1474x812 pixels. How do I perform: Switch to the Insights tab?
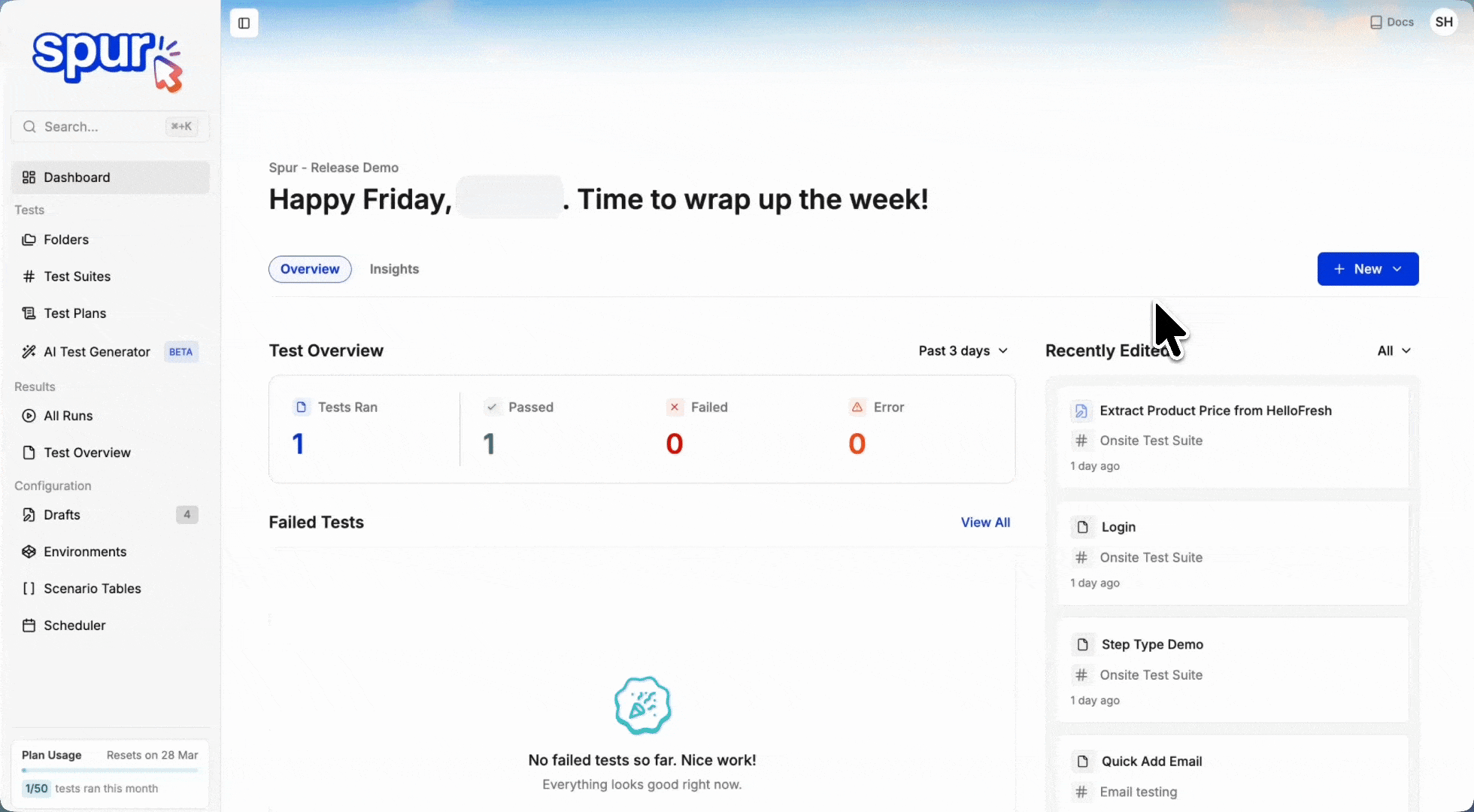[x=394, y=269]
